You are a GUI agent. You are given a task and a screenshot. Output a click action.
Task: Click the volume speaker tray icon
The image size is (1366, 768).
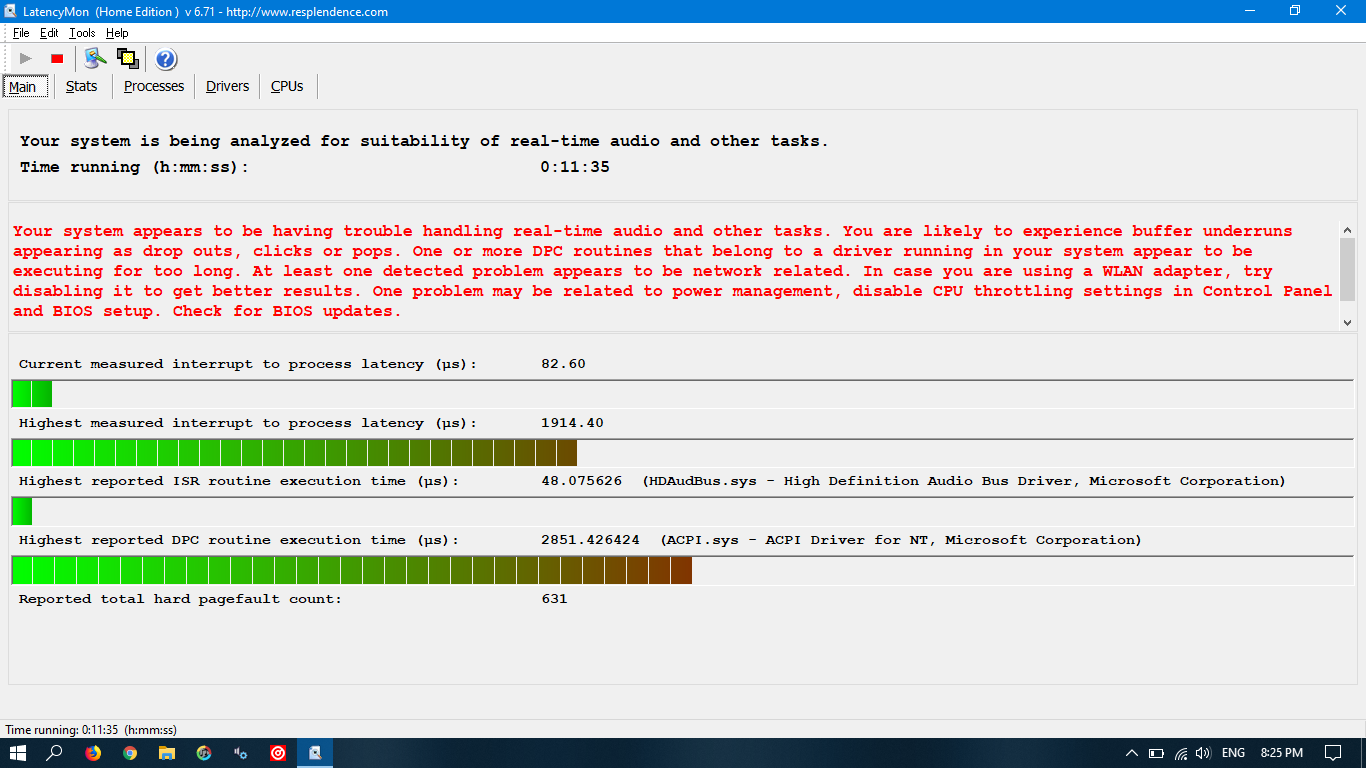(1203, 753)
